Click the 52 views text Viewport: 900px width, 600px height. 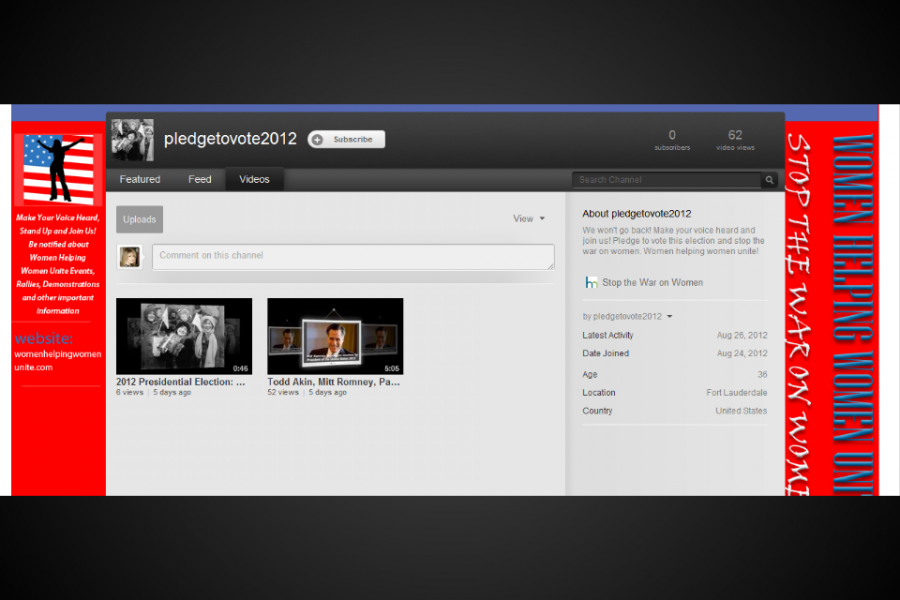283,392
